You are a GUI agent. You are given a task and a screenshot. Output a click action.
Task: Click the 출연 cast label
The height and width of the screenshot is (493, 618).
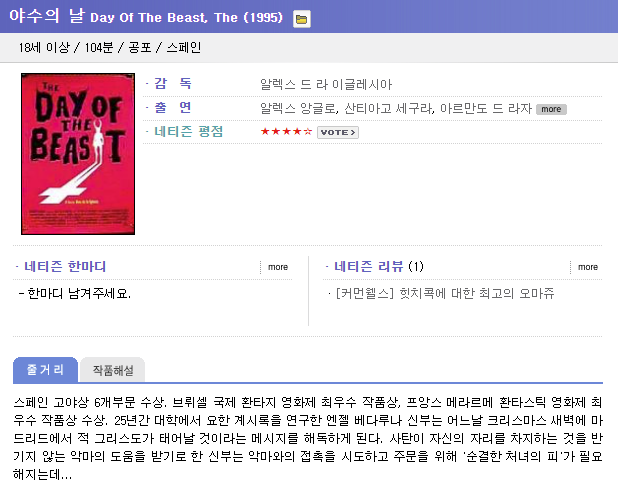171,107
